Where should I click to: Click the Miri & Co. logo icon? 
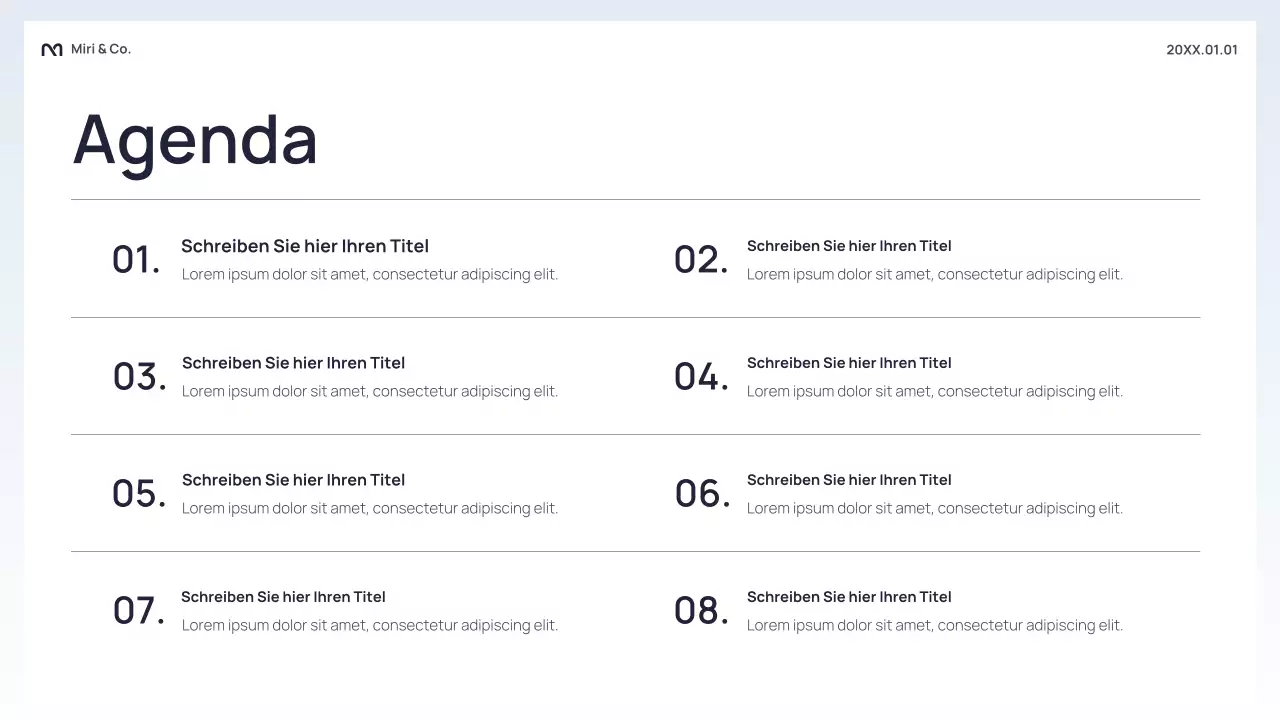pos(52,50)
